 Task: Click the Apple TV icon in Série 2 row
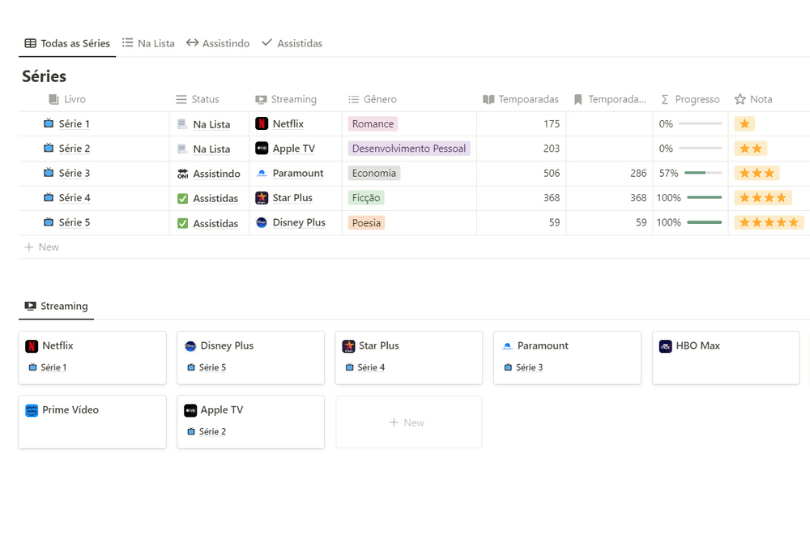point(262,149)
